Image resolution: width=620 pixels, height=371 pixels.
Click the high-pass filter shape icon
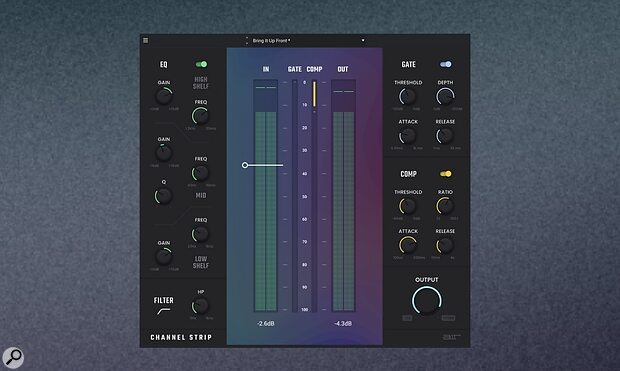click(163, 311)
